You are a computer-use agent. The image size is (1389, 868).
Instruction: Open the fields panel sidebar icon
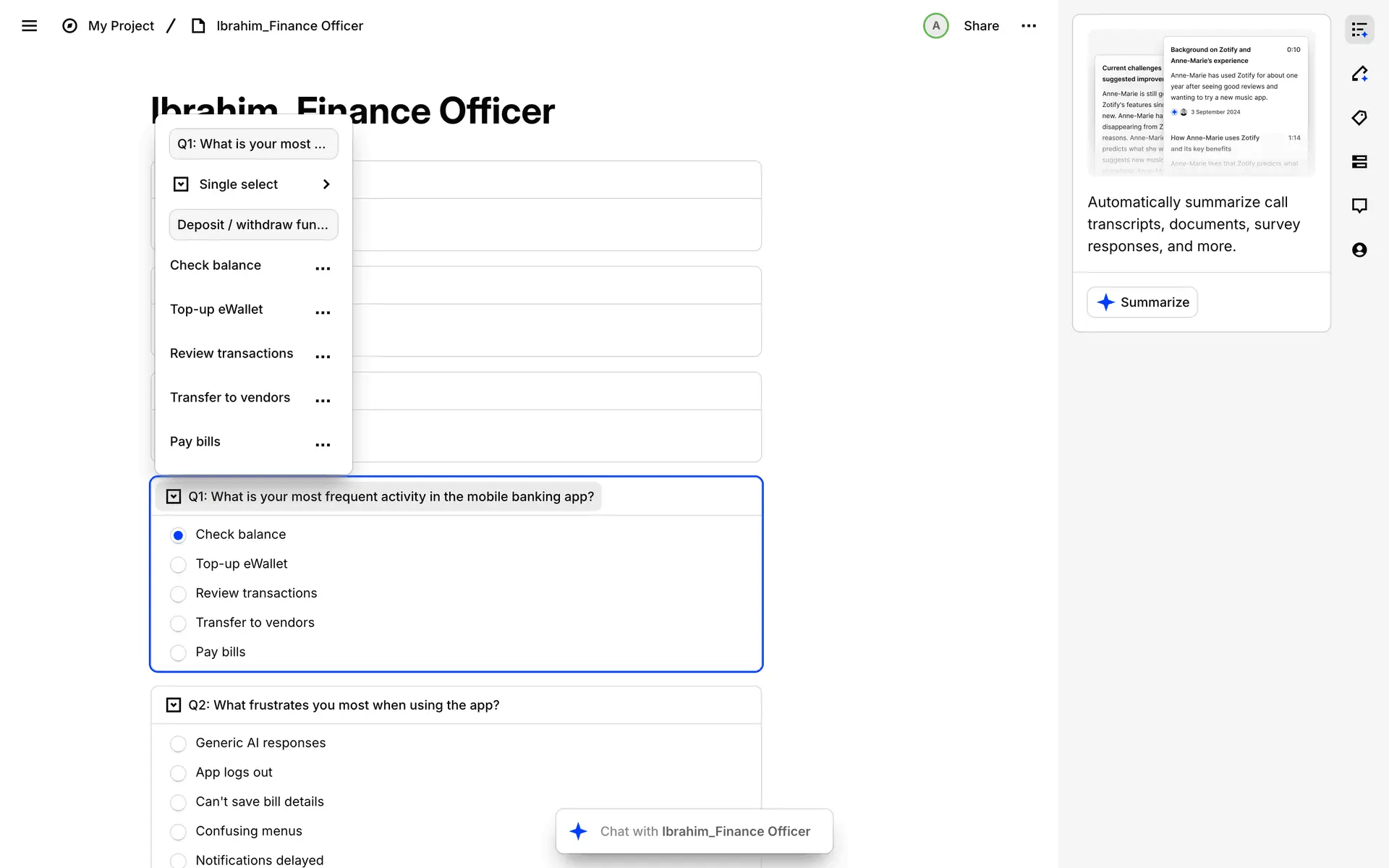[1359, 162]
